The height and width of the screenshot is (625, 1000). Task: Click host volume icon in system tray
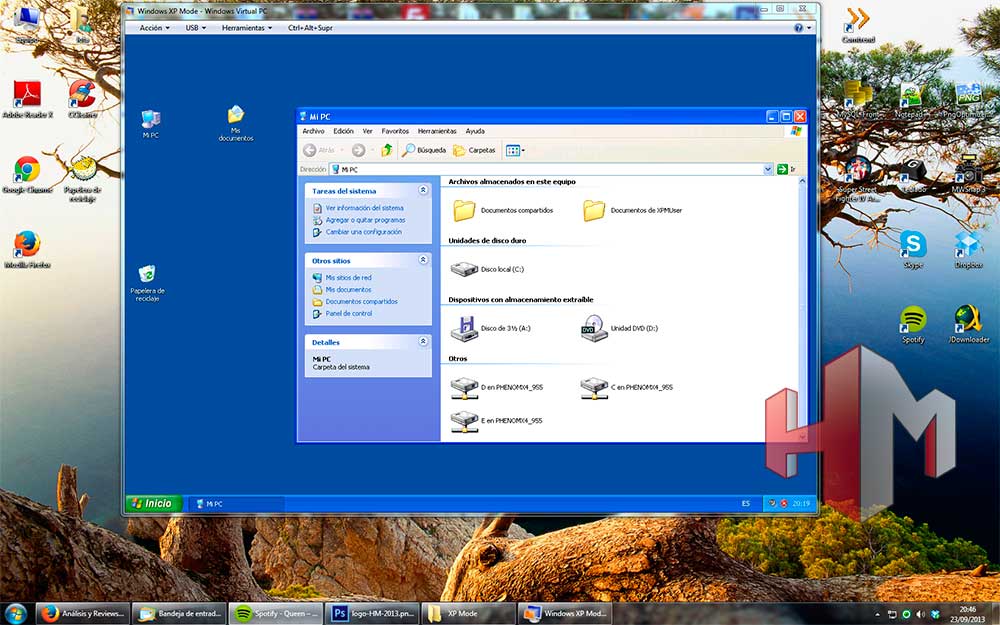point(920,614)
